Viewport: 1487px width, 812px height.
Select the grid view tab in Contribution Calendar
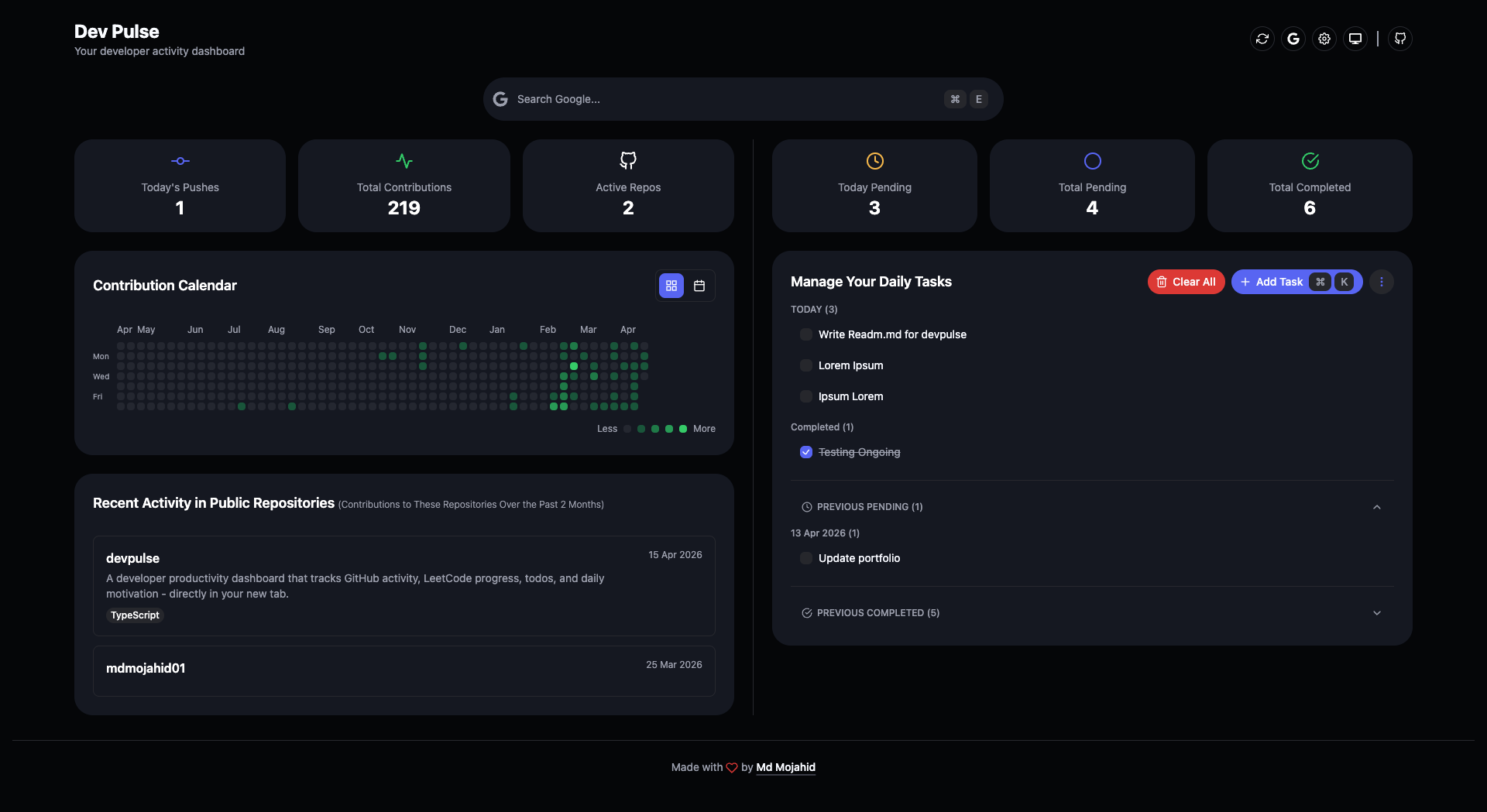pyautogui.click(x=671, y=286)
